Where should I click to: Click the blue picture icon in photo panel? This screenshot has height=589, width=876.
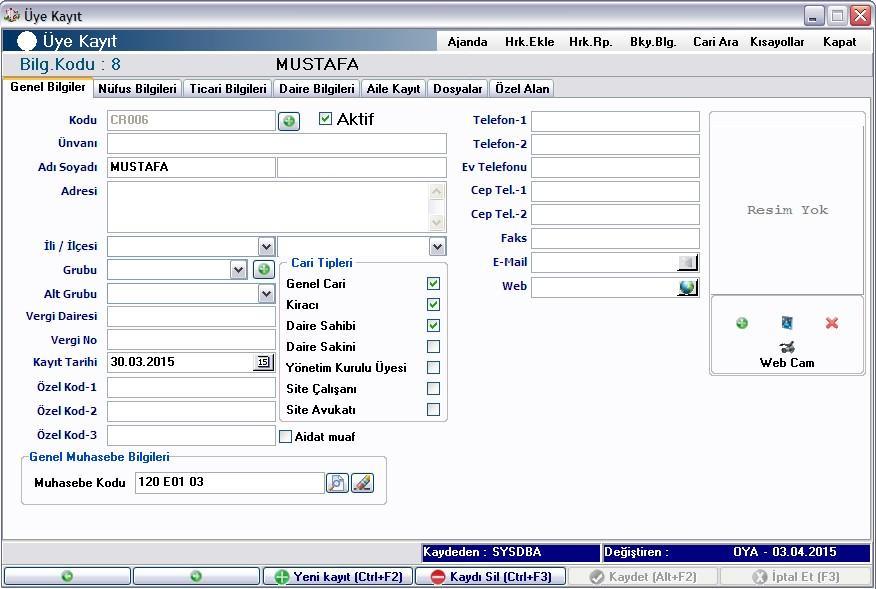pos(787,322)
